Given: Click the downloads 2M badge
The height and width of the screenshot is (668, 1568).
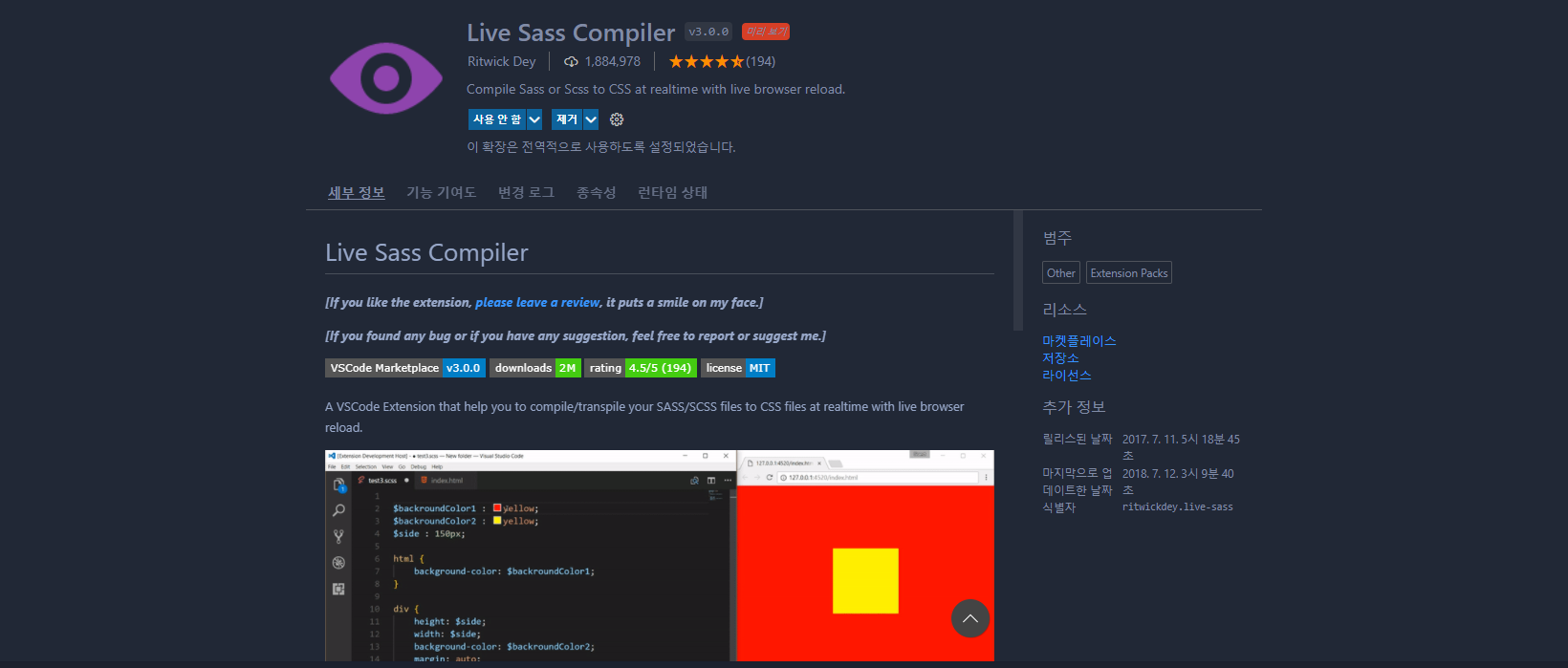Looking at the screenshot, I should coord(535,368).
